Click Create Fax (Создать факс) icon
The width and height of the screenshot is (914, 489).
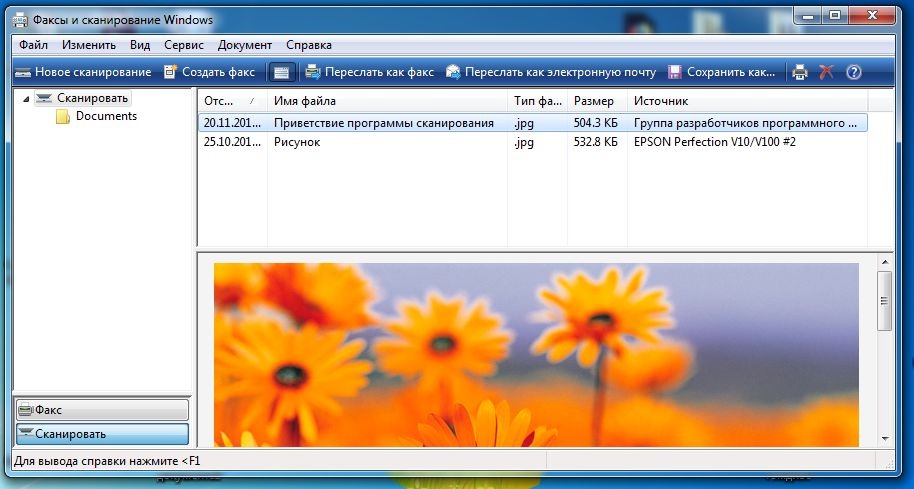pos(171,72)
